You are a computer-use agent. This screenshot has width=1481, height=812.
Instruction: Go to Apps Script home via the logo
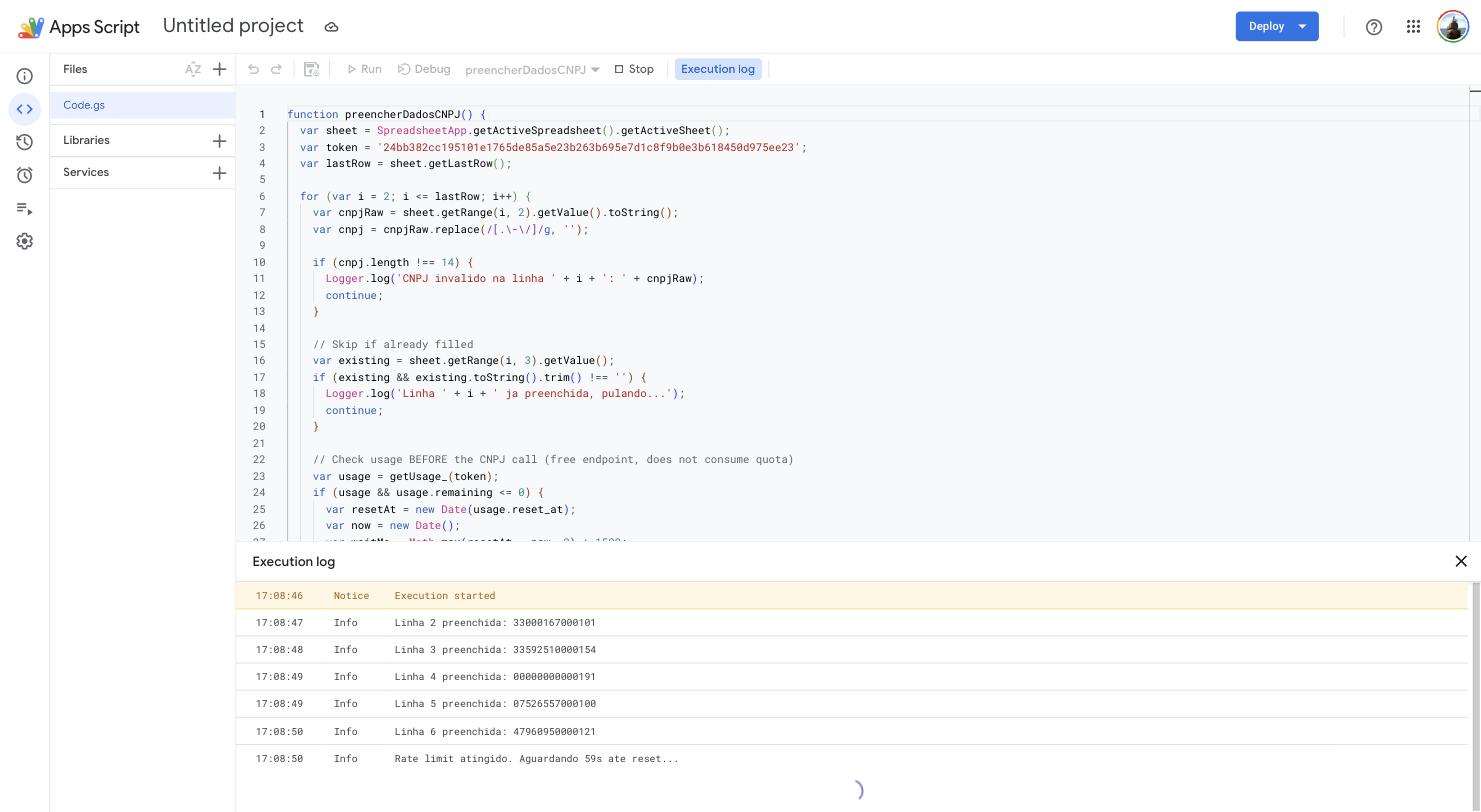(x=79, y=27)
